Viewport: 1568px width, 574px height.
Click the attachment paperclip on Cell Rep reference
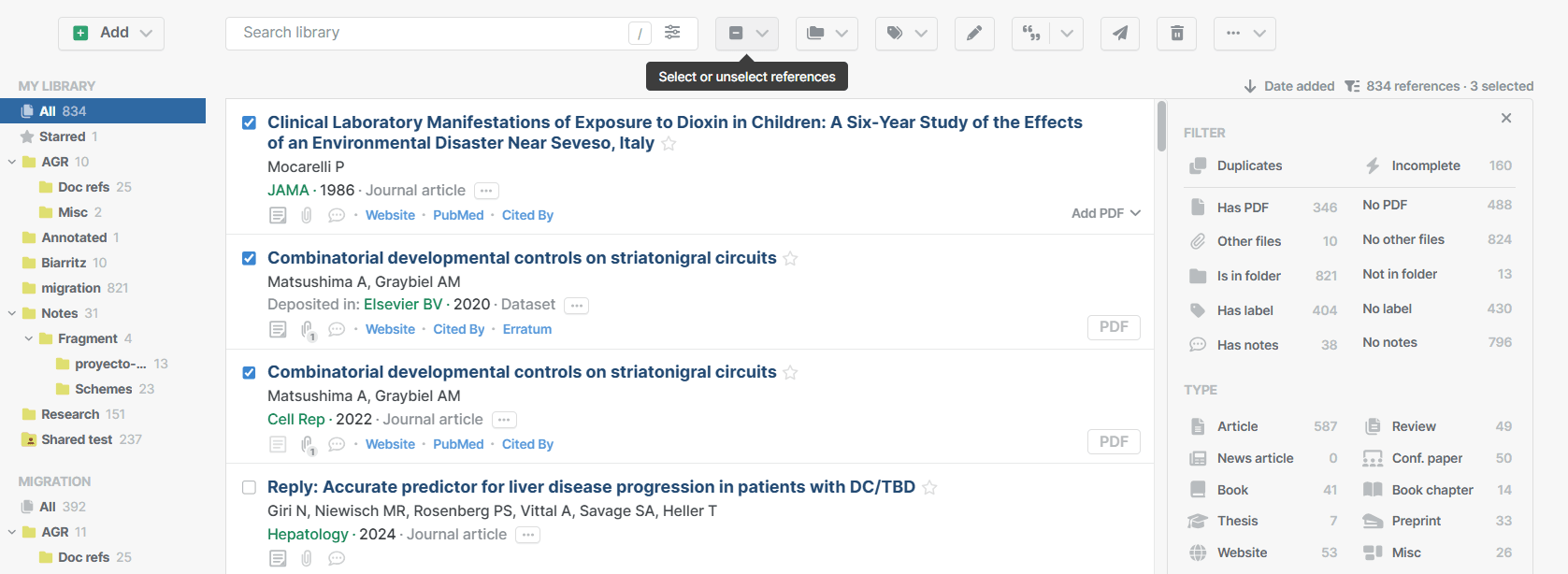pos(307,445)
